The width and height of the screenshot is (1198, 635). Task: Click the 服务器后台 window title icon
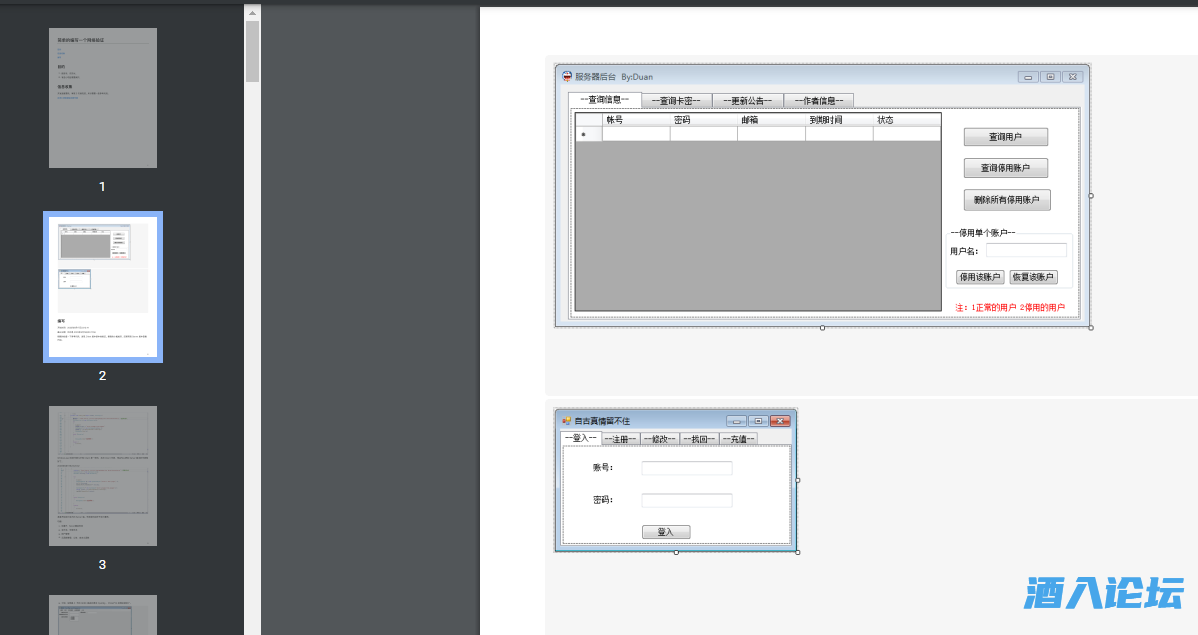pos(567,77)
